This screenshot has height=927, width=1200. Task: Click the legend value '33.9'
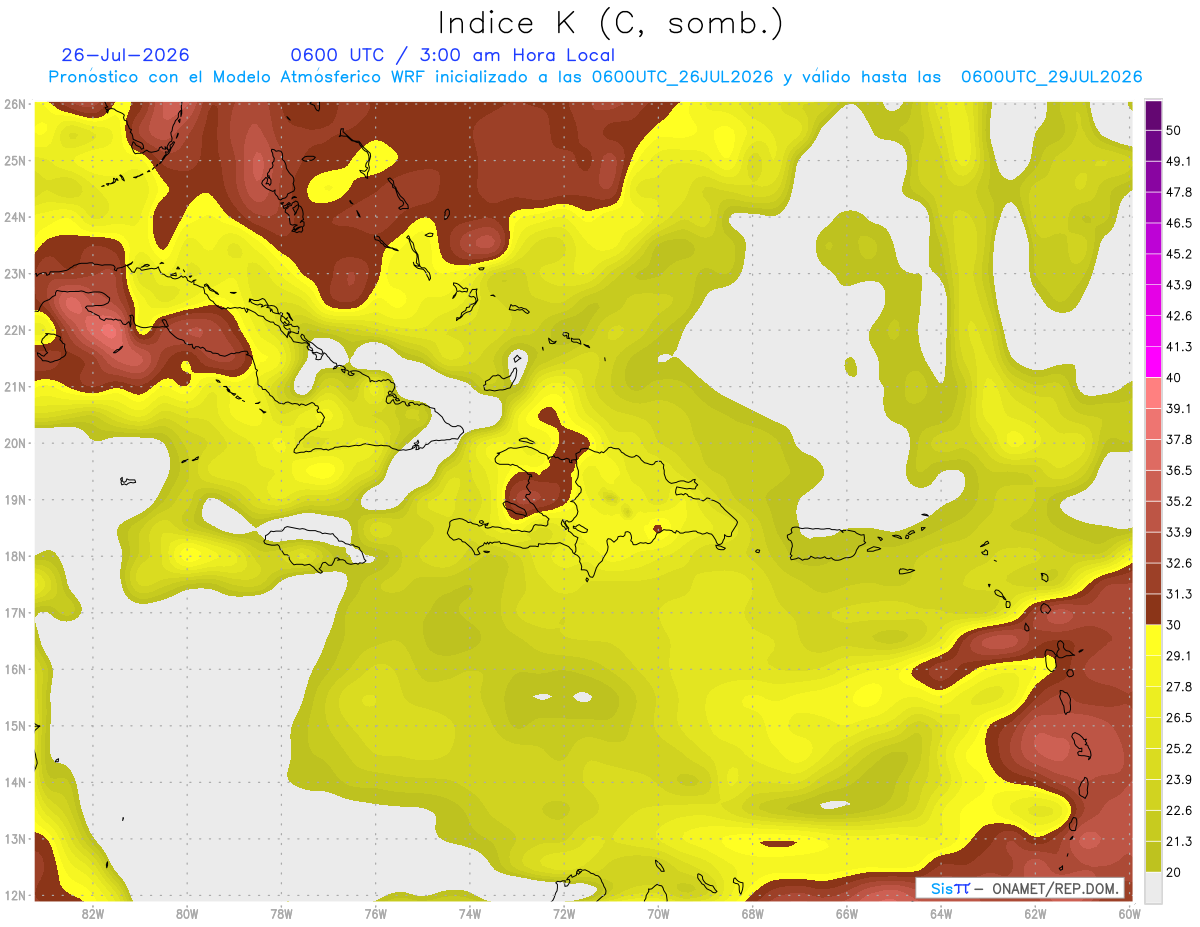(1179, 532)
